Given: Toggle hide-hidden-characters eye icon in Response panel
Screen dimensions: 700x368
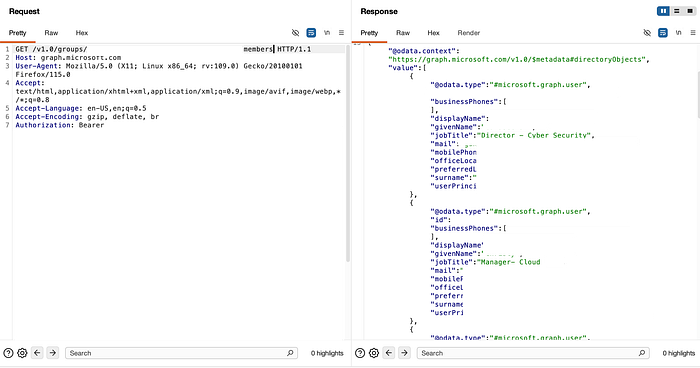Looking at the screenshot, I should [647, 33].
